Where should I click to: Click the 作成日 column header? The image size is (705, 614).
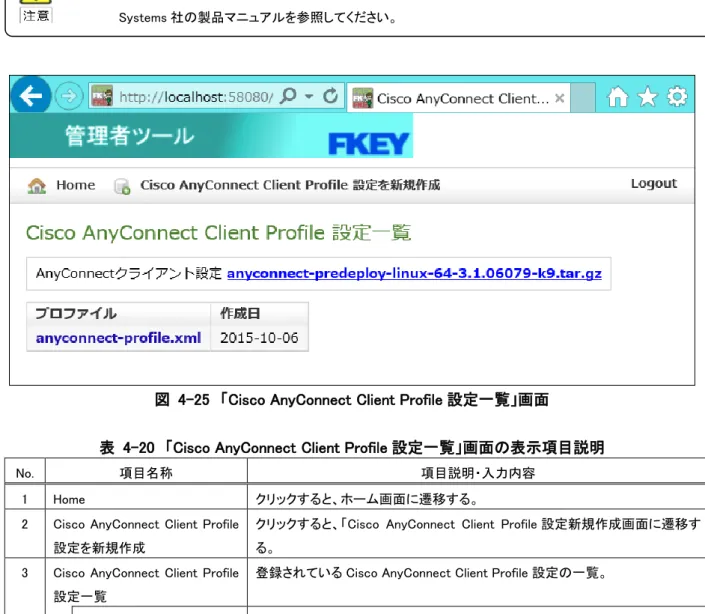pyautogui.click(x=240, y=313)
